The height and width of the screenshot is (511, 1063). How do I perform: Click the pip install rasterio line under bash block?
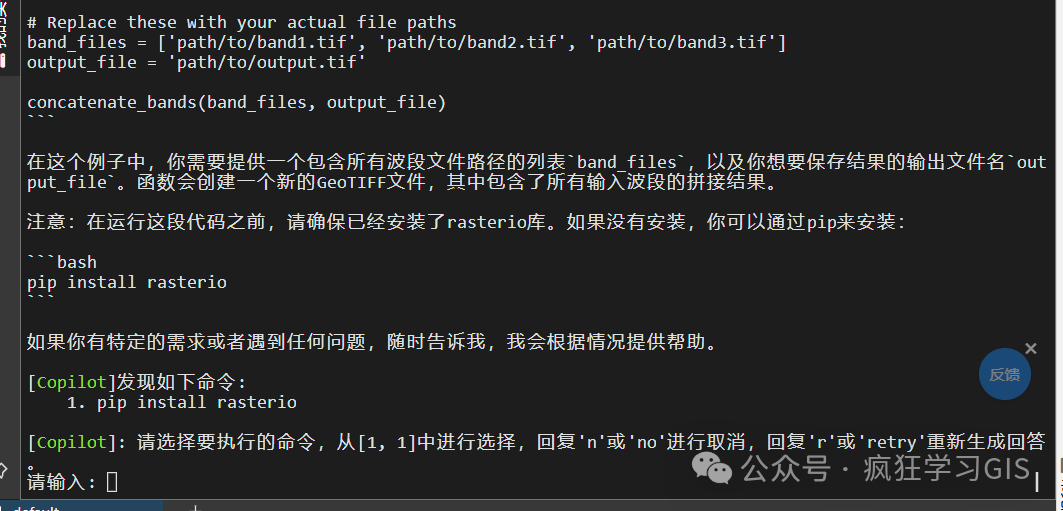[x=127, y=282]
